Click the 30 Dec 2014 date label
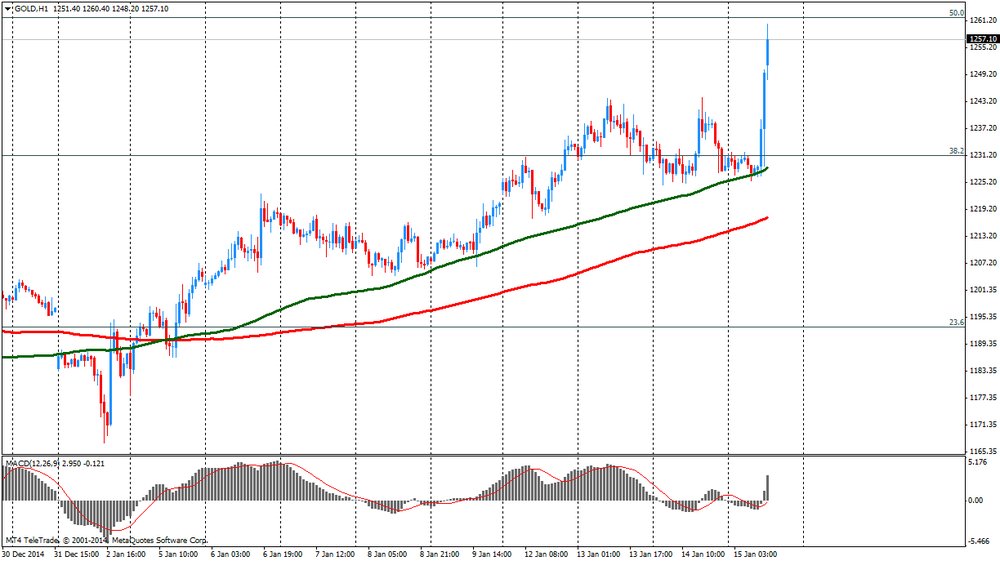1000x561 pixels. 24,553
